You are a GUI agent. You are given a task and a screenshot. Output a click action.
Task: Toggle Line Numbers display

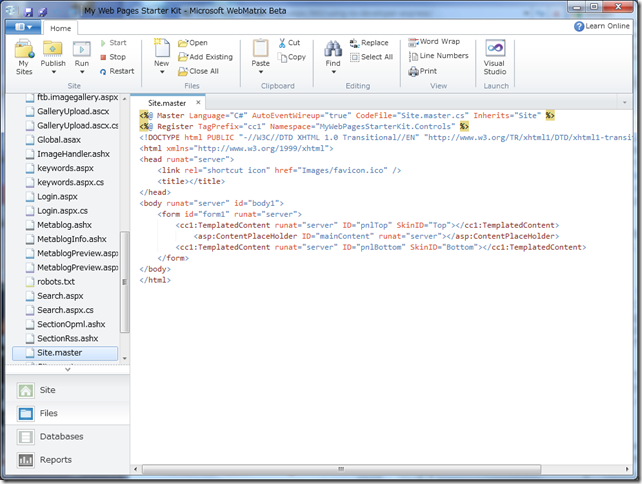[438, 56]
